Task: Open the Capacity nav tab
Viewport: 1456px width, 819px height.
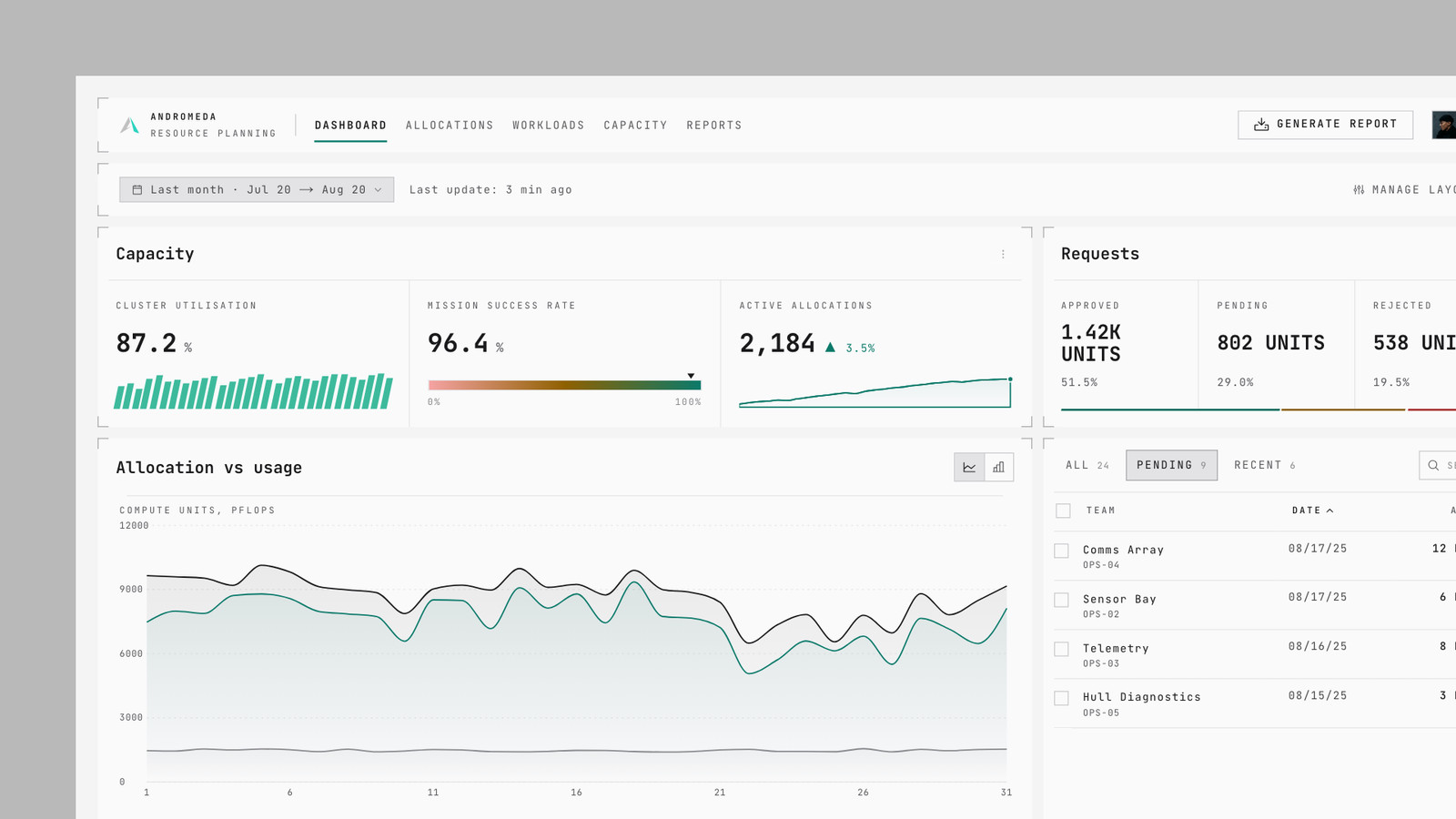Action: click(635, 126)
